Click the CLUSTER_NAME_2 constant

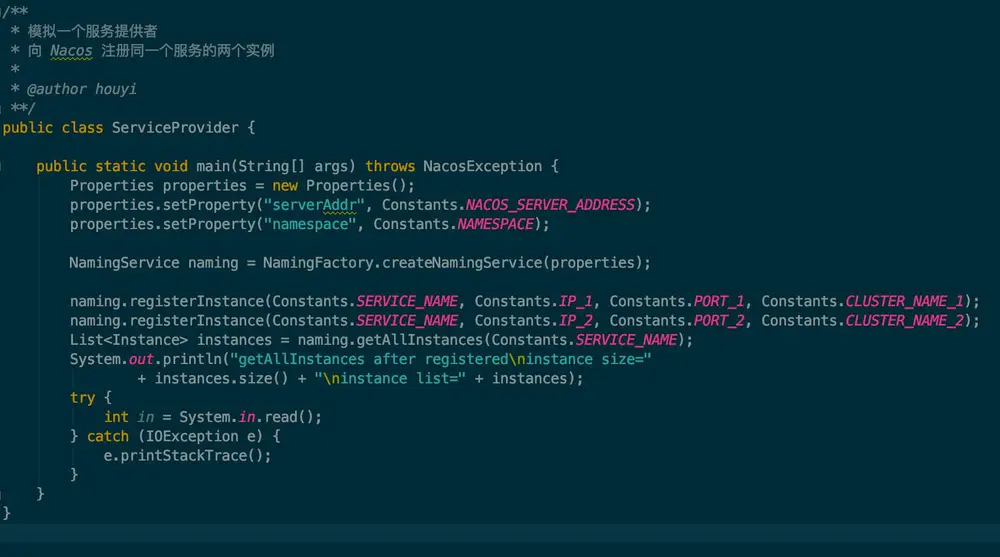point(904,320)
